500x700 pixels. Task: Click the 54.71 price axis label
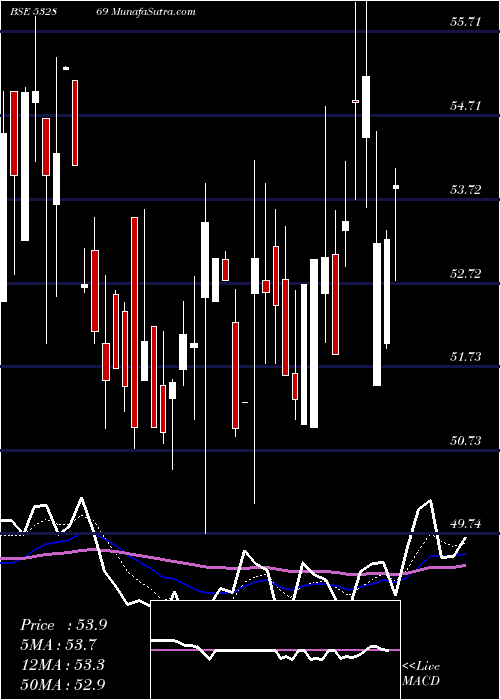pos(466,106)
